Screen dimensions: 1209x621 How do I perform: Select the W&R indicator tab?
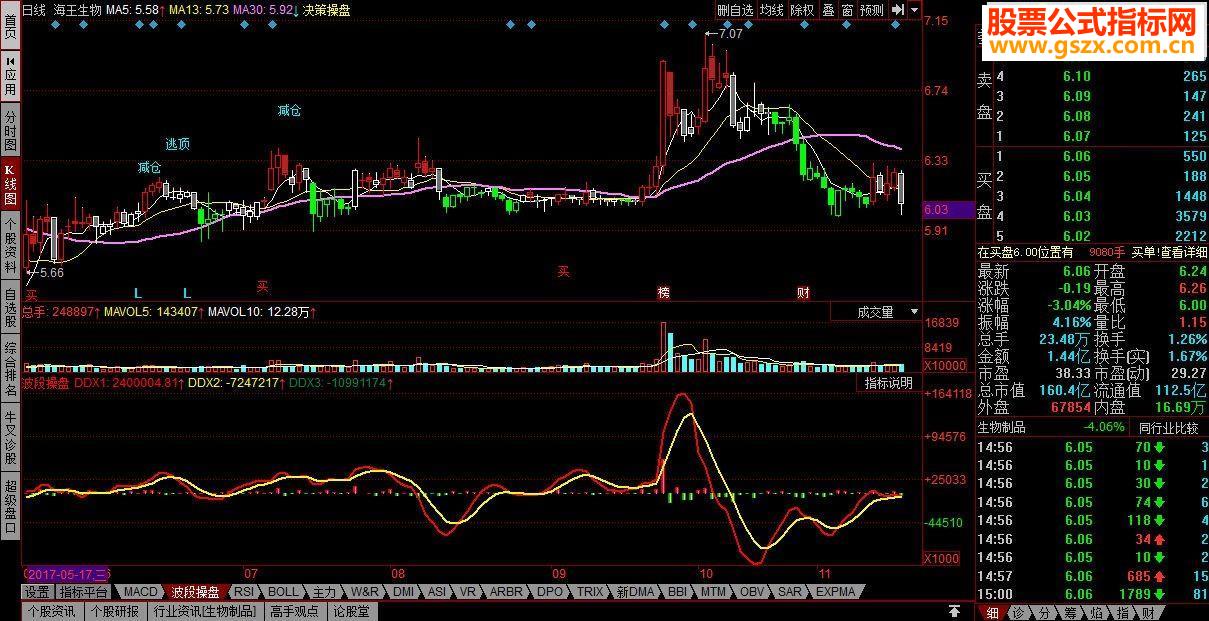(x=366, y=592)
